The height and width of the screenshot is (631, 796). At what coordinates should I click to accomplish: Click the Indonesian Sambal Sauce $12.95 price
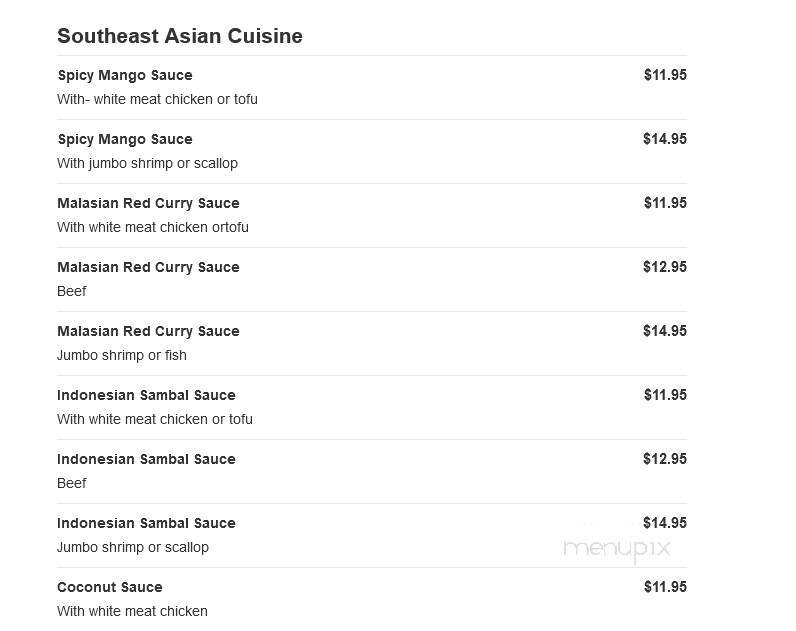pos(665,459)
